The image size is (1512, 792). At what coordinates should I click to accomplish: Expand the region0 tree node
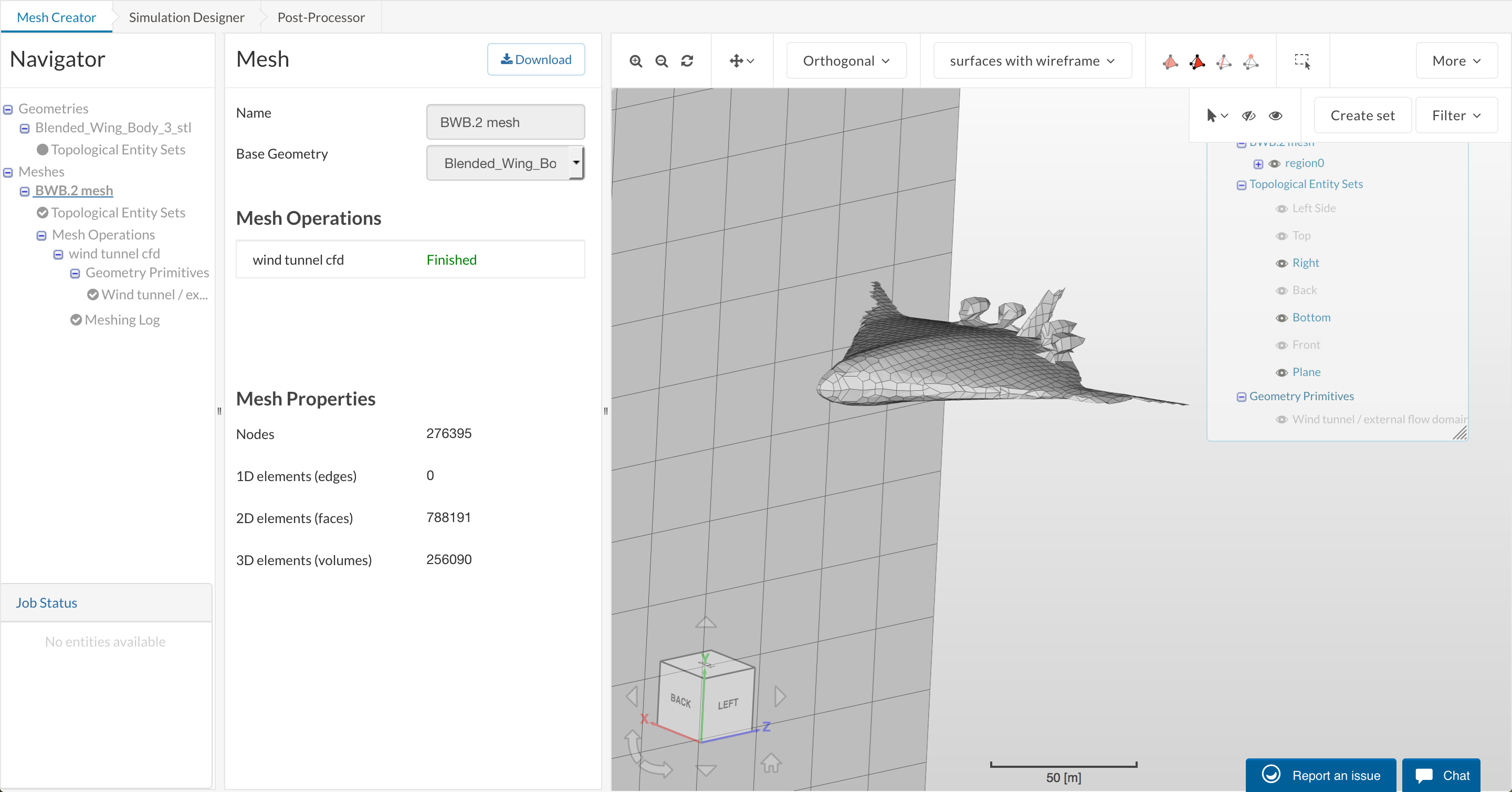[x=1258, y=164]
